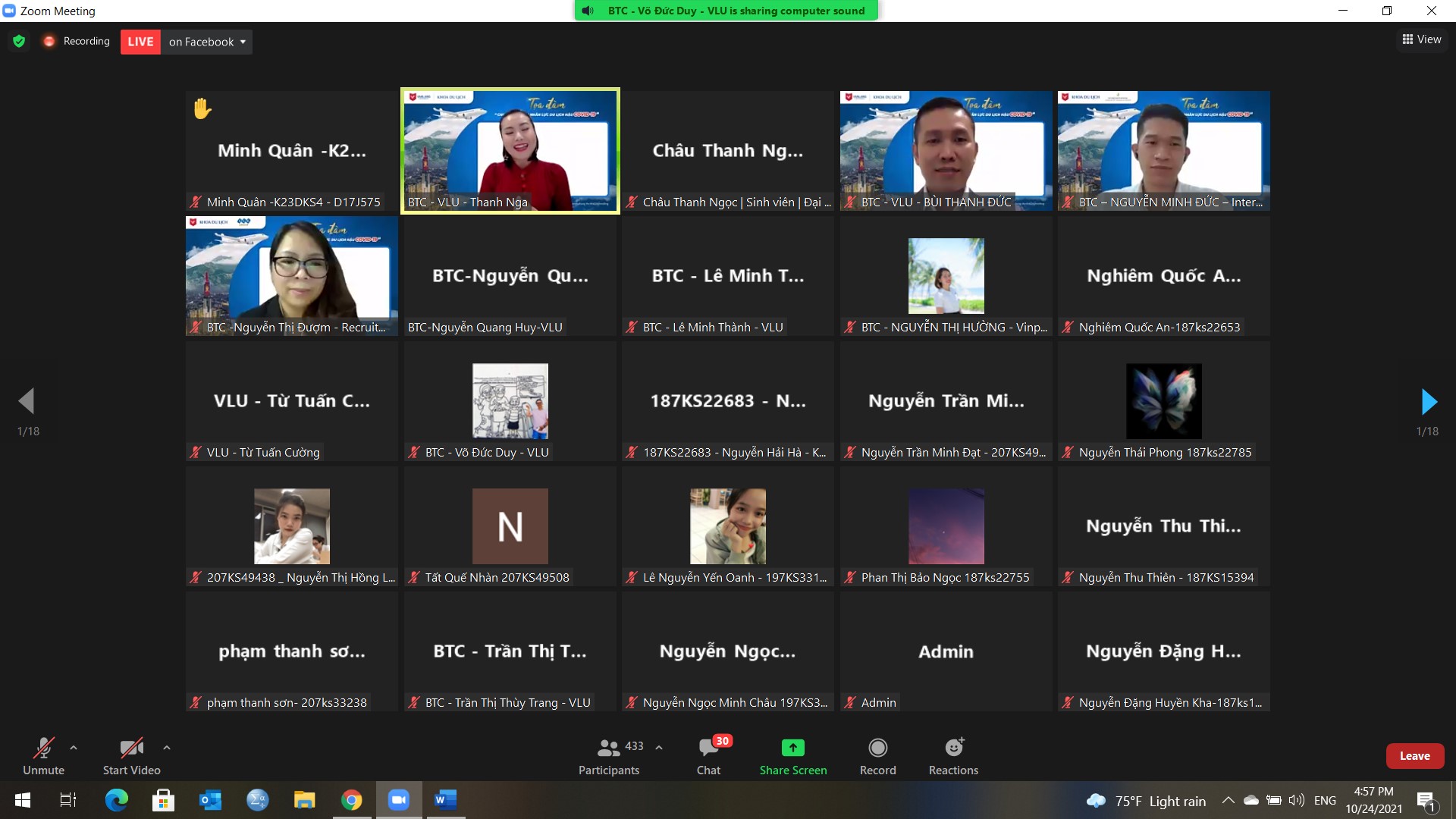This screenshot has height=819, width=1456.
Task: Click ENG language indicator
Action: tap(1325, 800)
